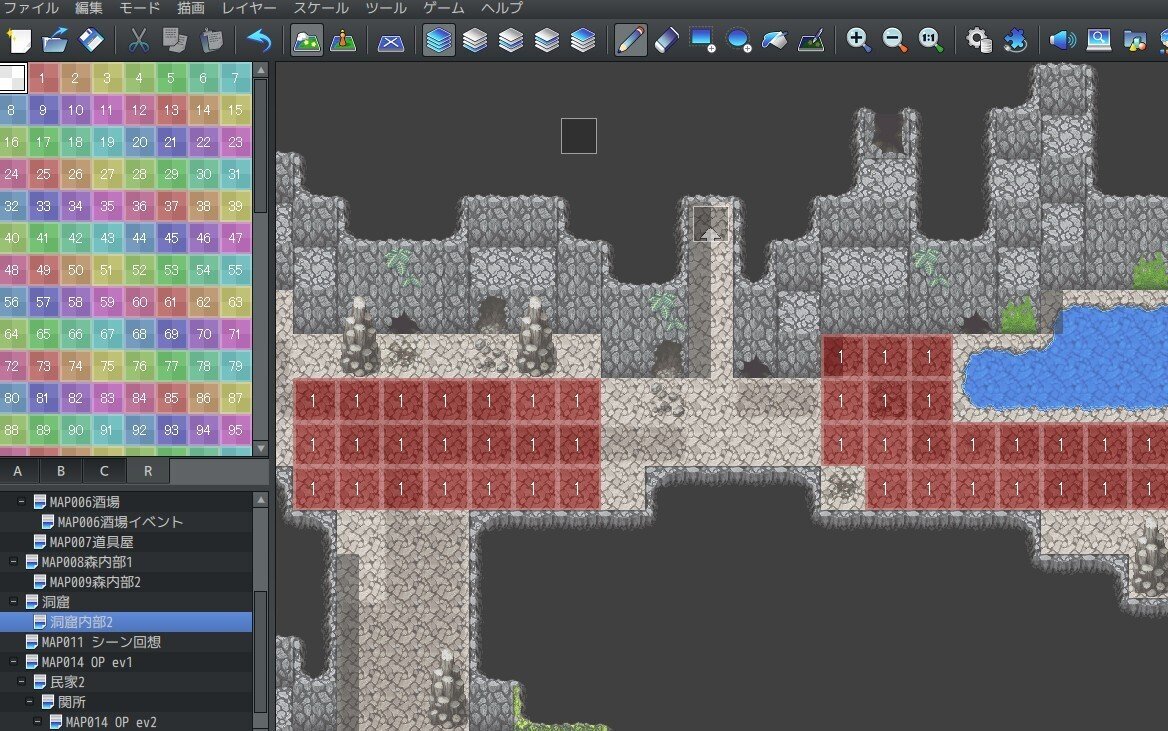The width and height of the screenshot is (1168, 731).
Task: Switch to tileset tab B
Action: [61, 471]
